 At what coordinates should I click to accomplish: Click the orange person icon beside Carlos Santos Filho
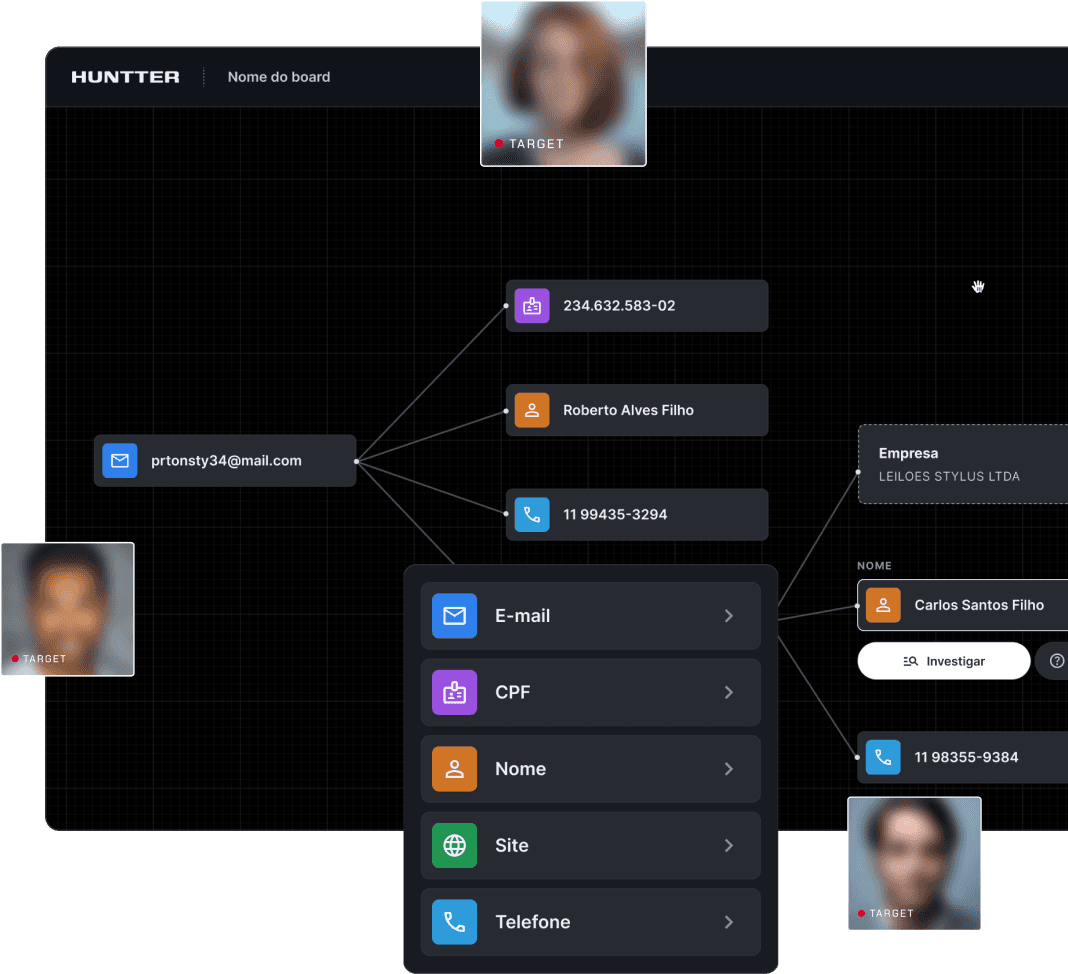[x=883, y=605]
